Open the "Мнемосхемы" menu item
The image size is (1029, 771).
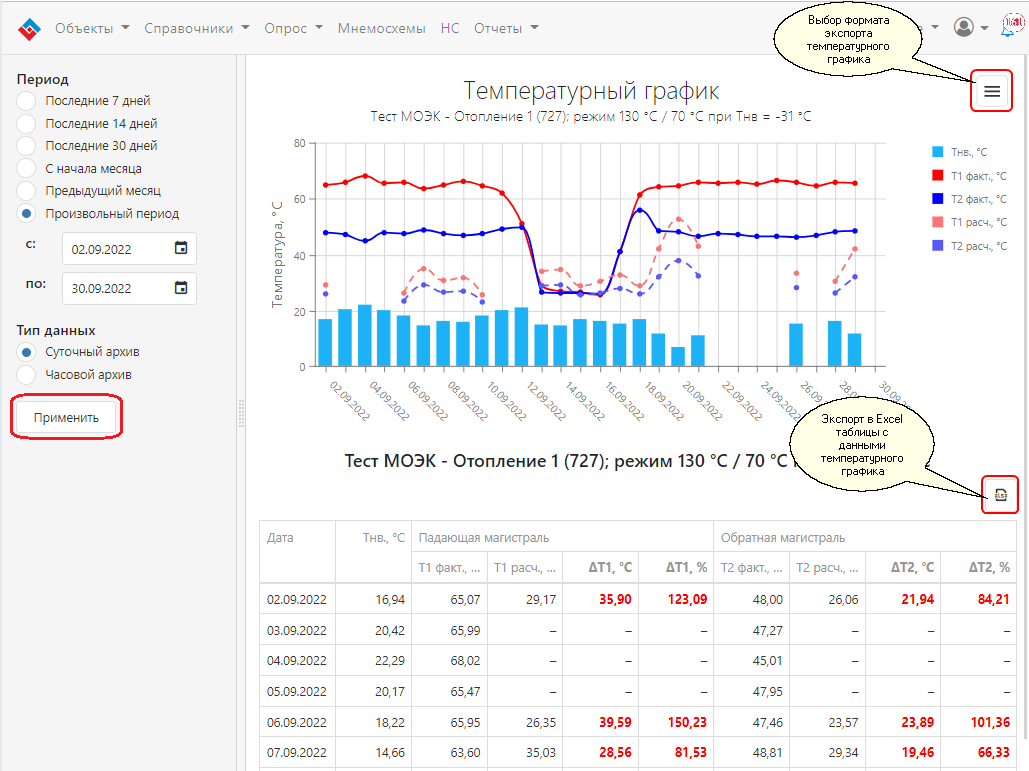[381, 28]
